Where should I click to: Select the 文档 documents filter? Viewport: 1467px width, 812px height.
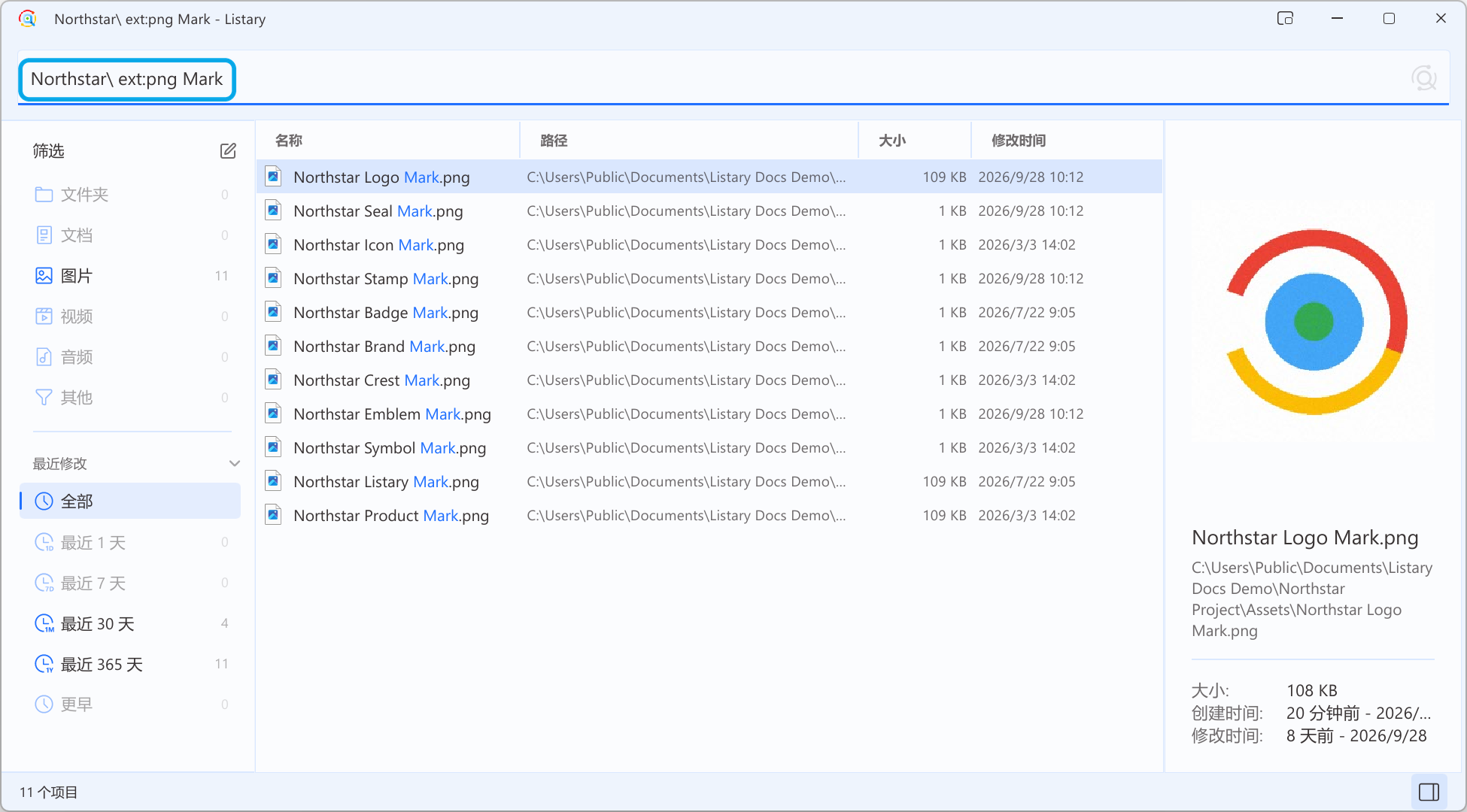coord(130,235)
